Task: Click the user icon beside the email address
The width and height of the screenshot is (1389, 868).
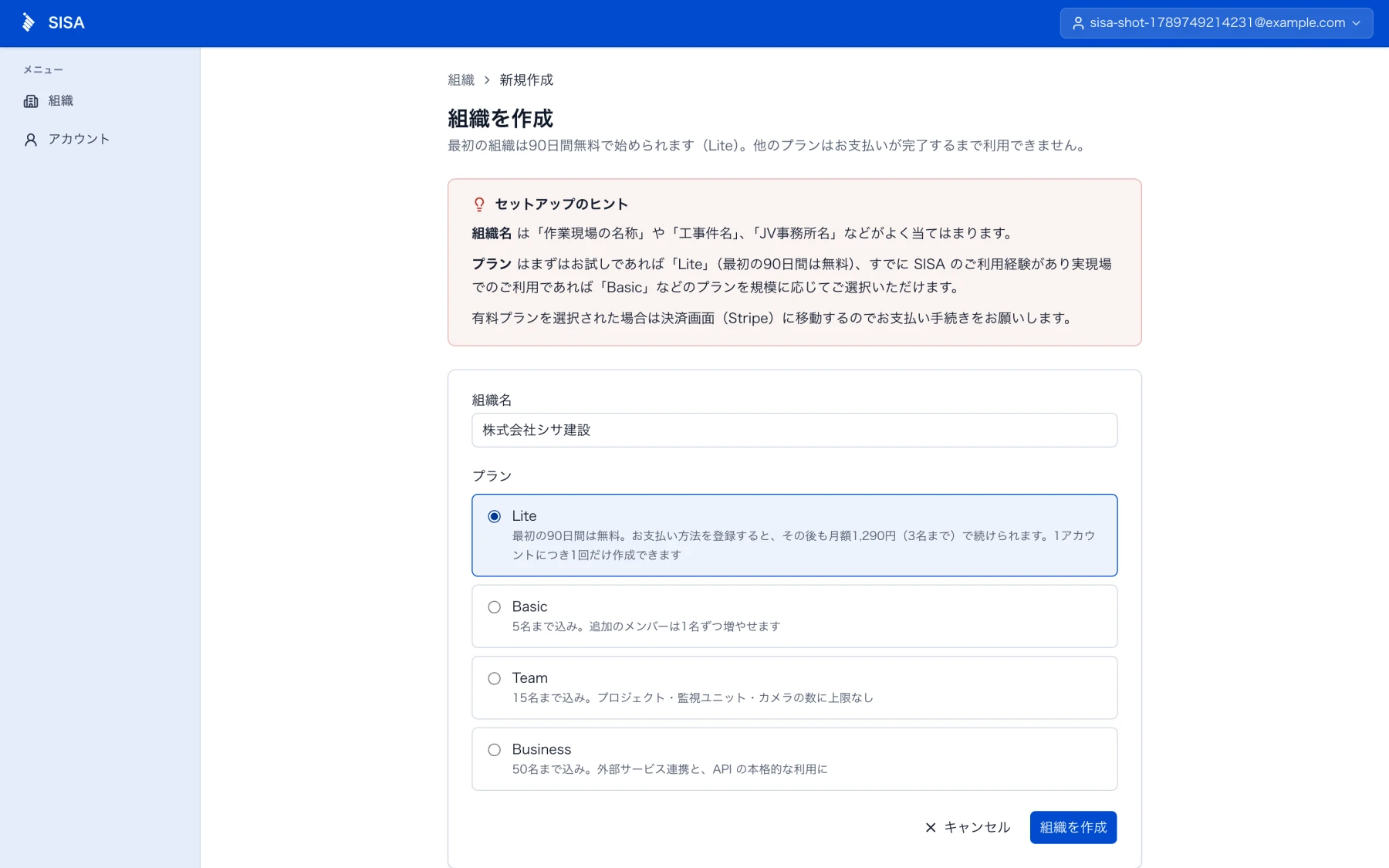Action: click(x=1078, y=23)
